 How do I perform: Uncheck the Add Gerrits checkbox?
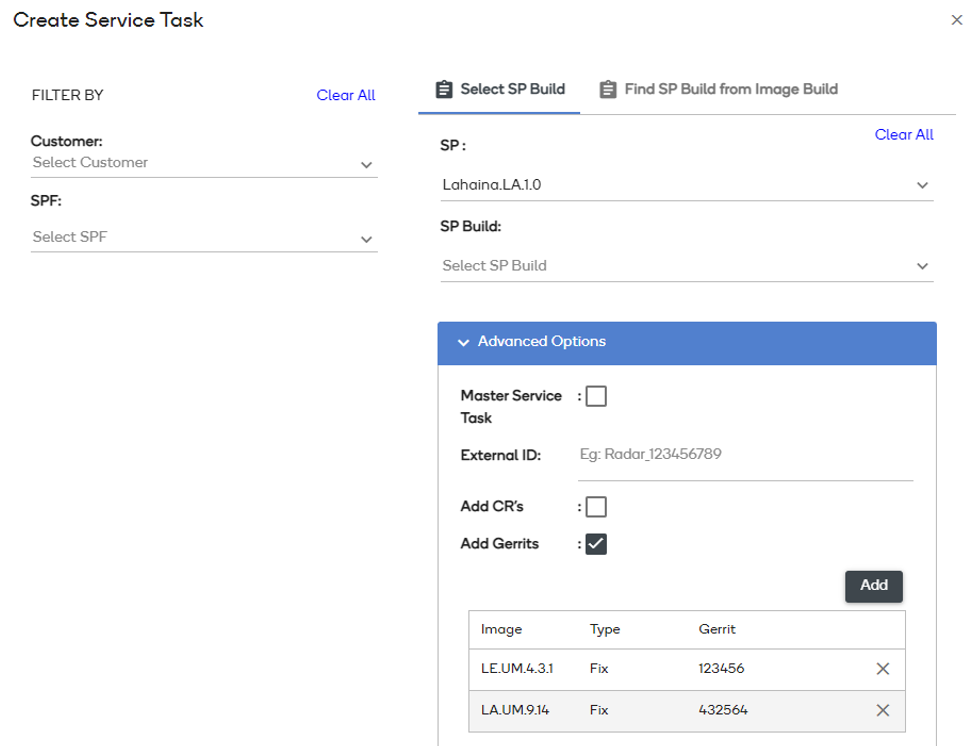[x=596, y=544]
